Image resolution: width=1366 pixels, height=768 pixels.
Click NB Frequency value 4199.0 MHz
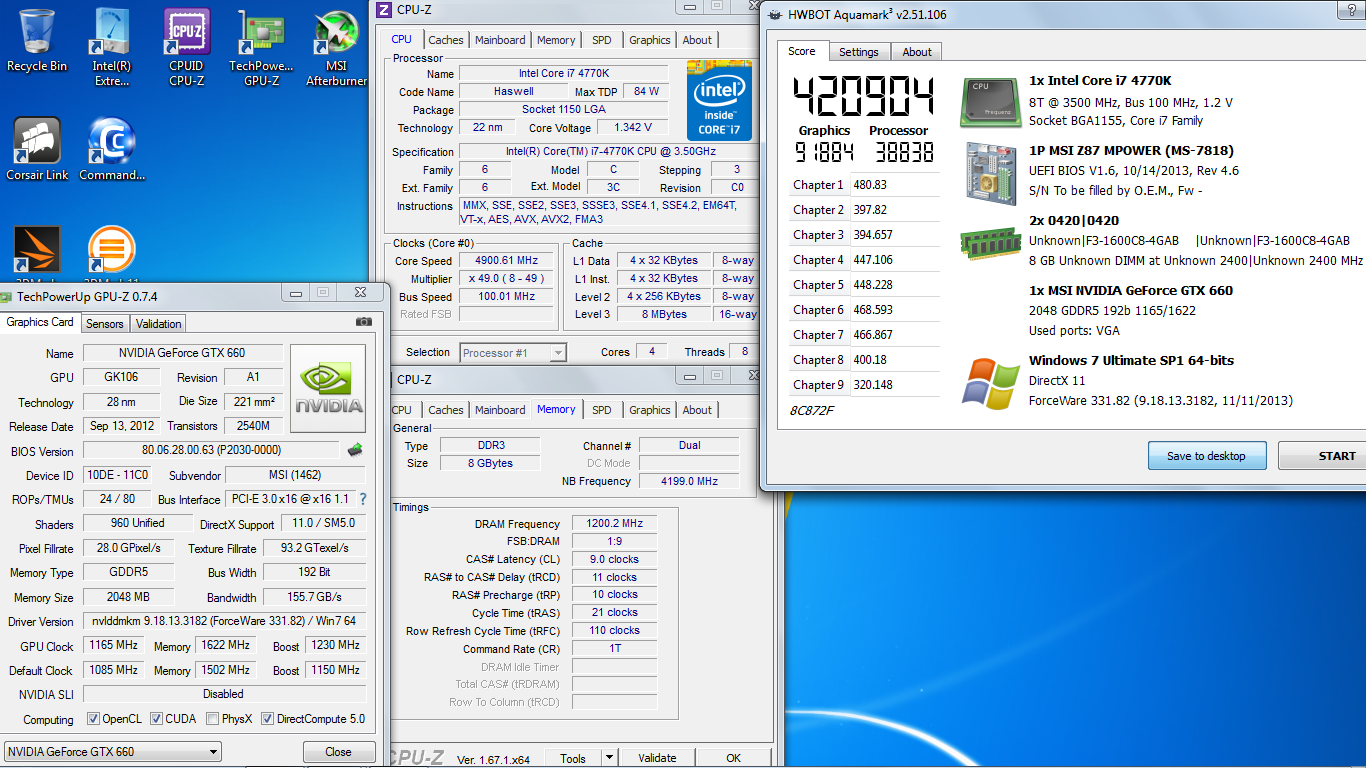coord(689,481)
